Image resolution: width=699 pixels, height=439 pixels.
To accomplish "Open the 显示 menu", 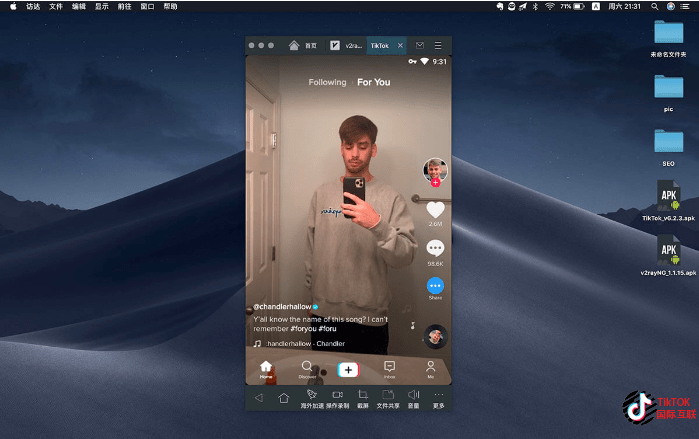I will pos(102,6).
